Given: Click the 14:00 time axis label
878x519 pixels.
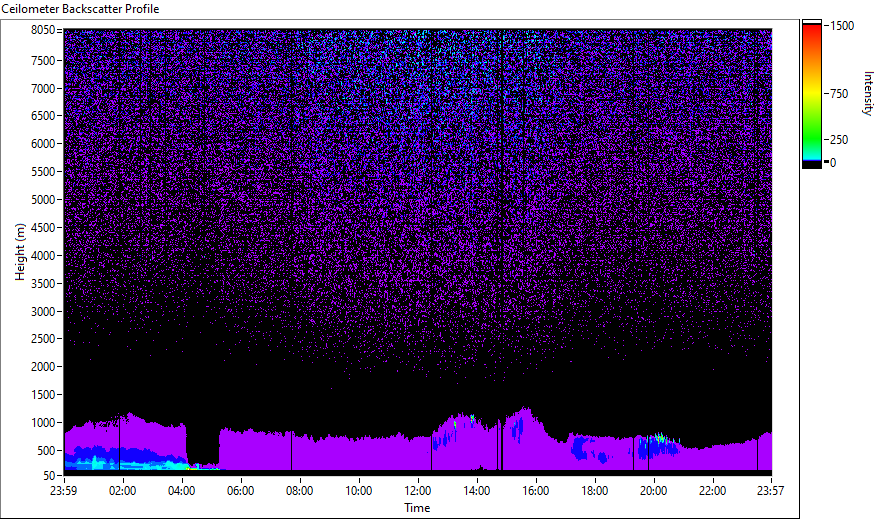Looking at the screenshot, I should [x=477, y=491].
